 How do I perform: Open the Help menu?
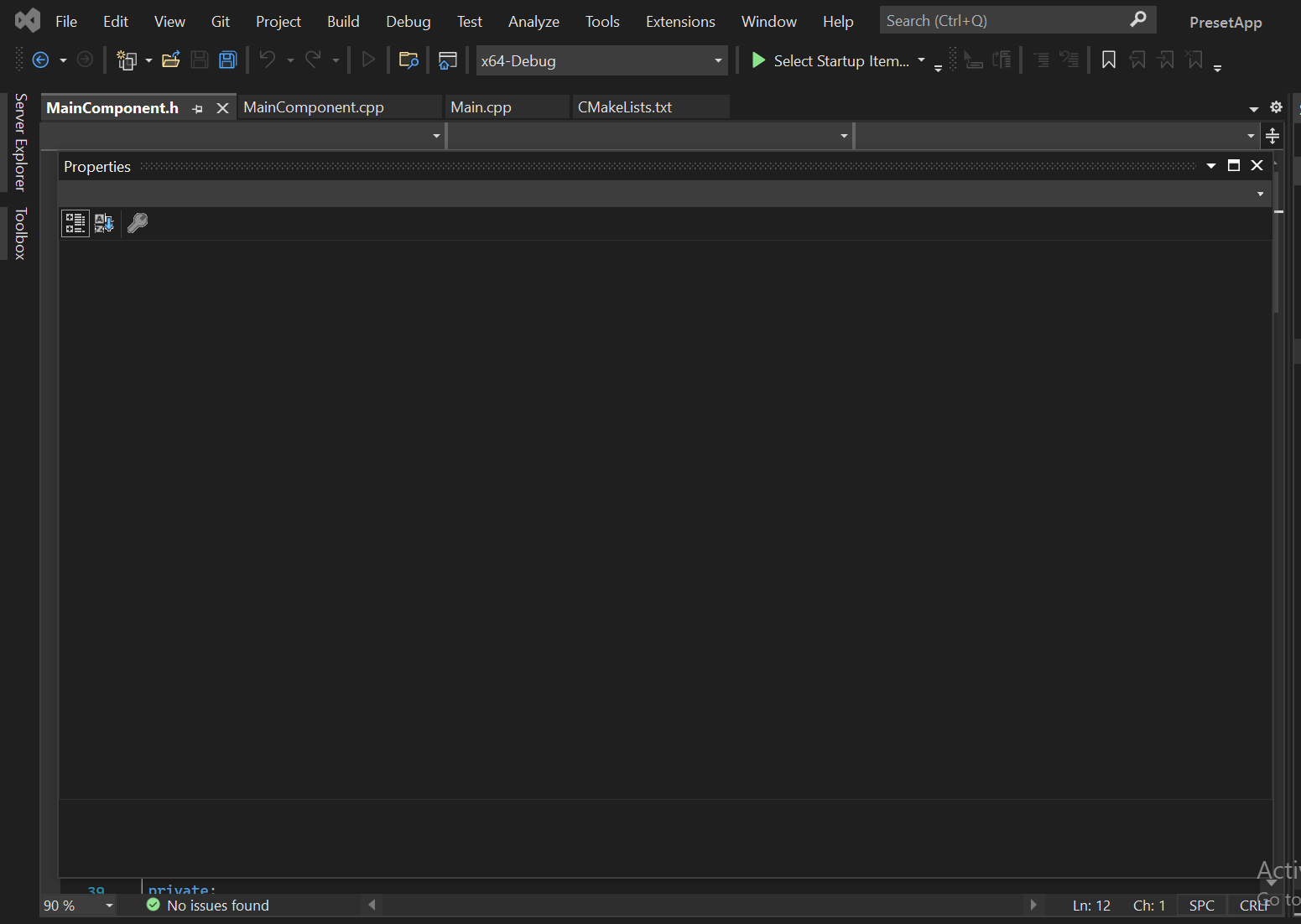[x=838, y=22]
